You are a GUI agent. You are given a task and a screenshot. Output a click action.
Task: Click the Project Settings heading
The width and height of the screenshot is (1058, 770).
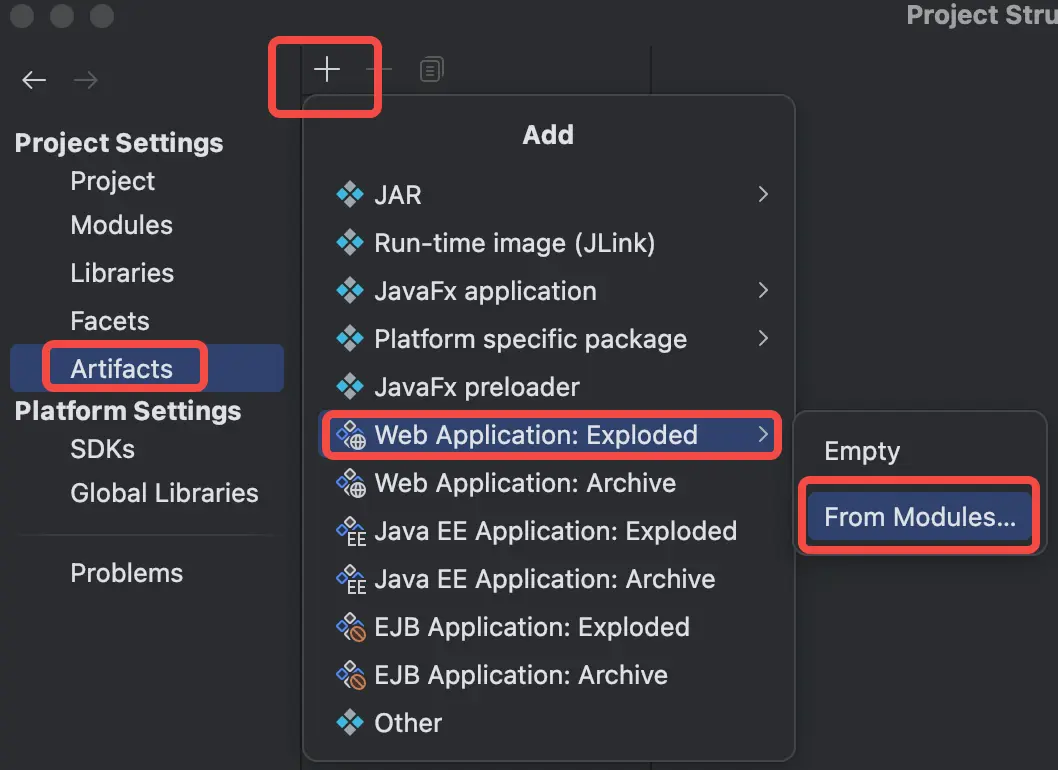pos(119,142)
